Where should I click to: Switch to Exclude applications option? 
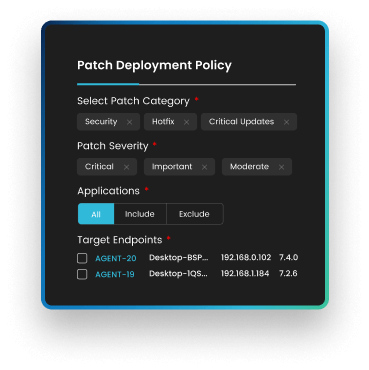pyautogui.click(x=194, y=214)
